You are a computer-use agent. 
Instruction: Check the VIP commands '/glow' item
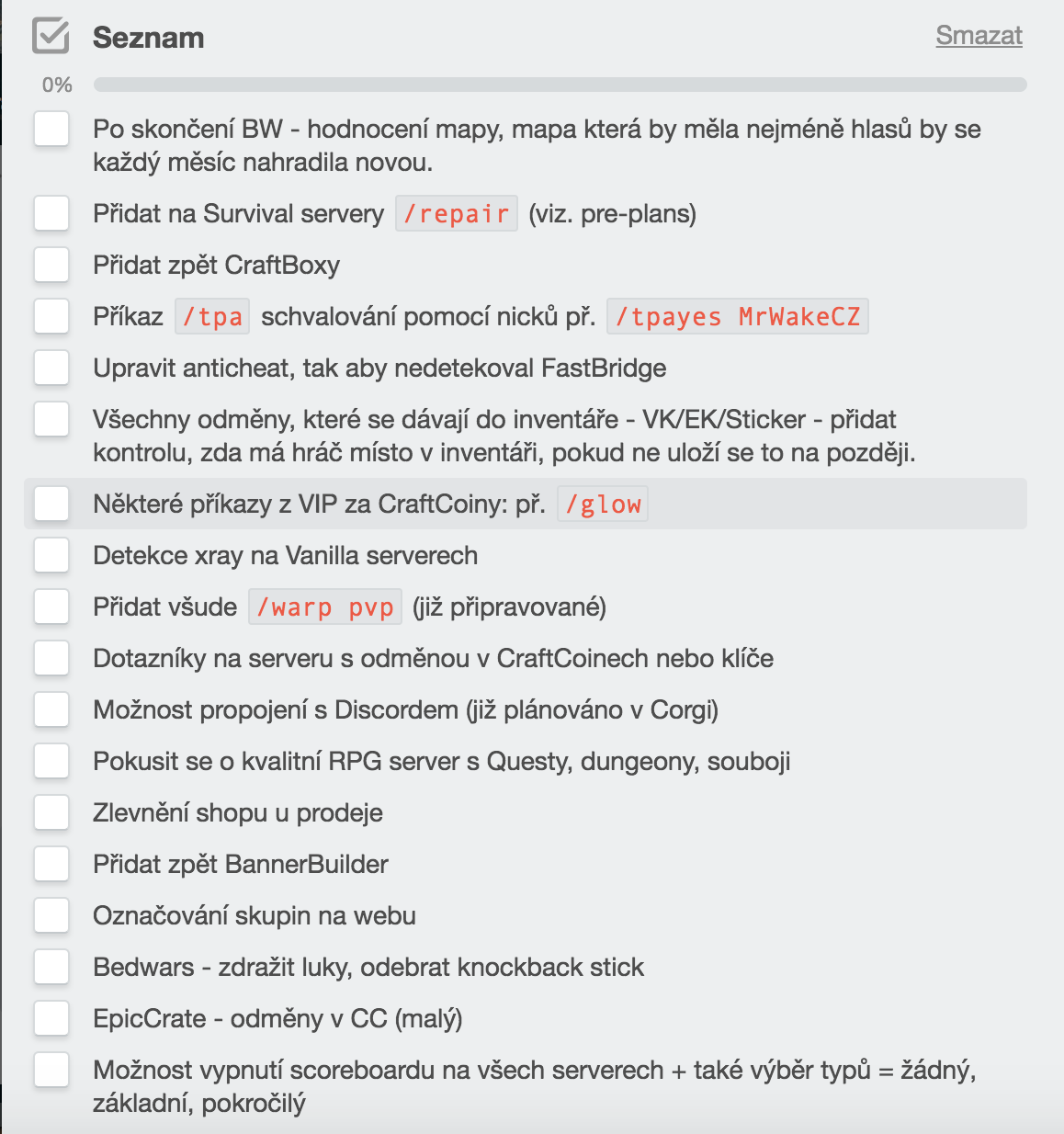[51, 504]
